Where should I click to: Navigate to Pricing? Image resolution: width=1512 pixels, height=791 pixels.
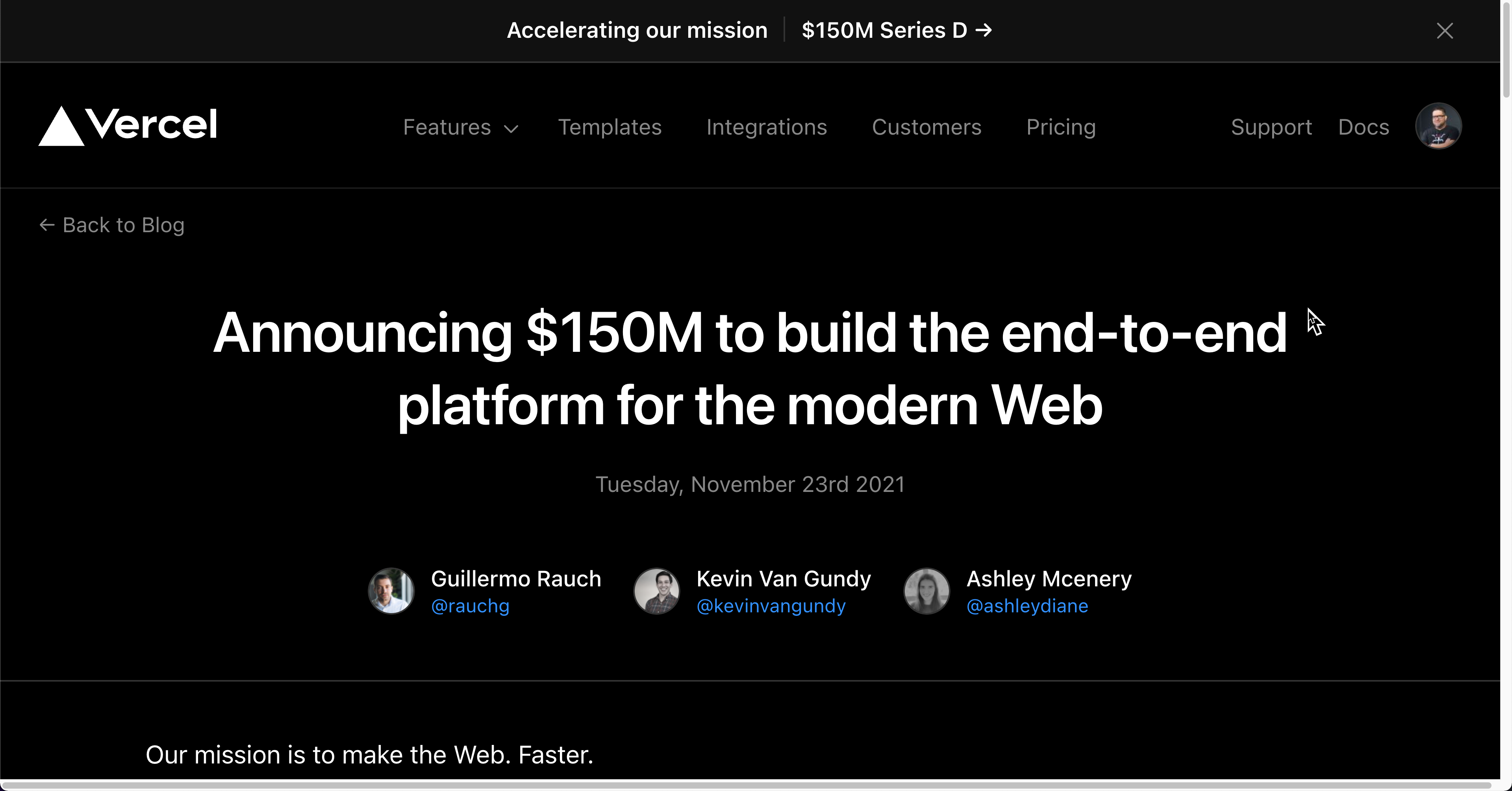1061,128
